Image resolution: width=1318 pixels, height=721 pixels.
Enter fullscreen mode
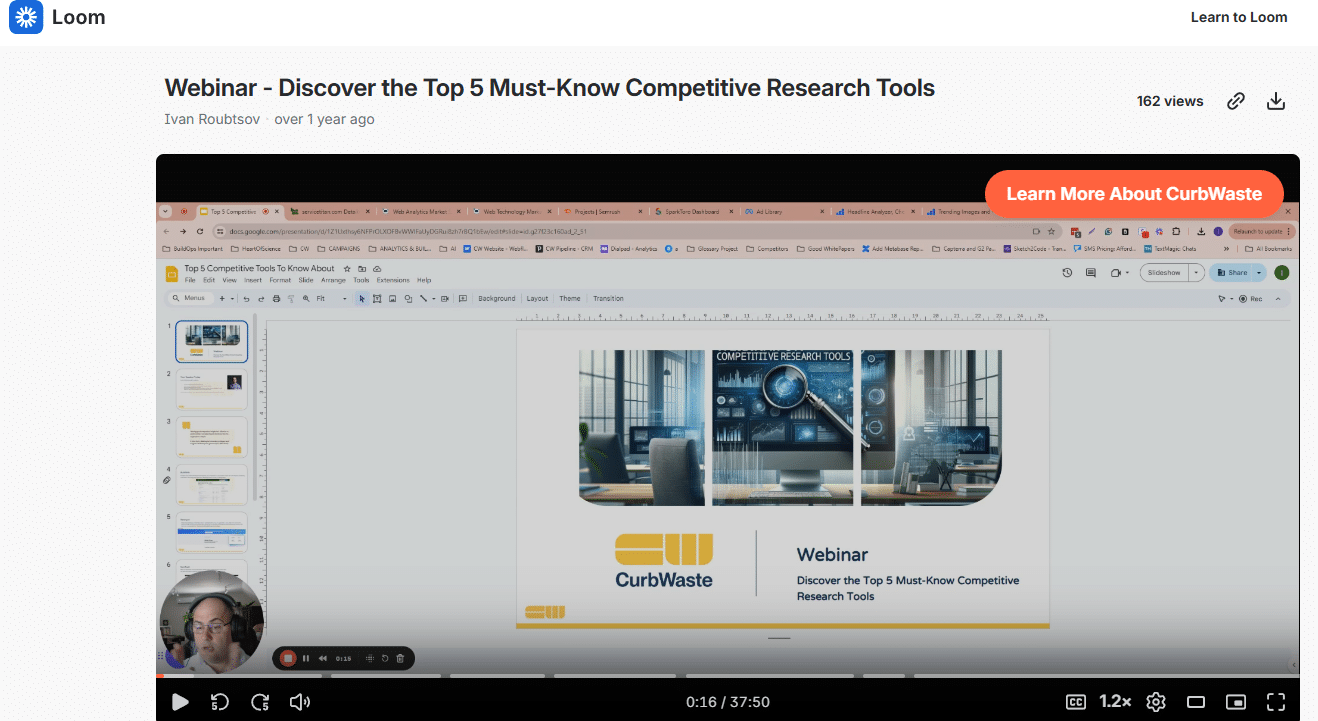click(1276, 702)
